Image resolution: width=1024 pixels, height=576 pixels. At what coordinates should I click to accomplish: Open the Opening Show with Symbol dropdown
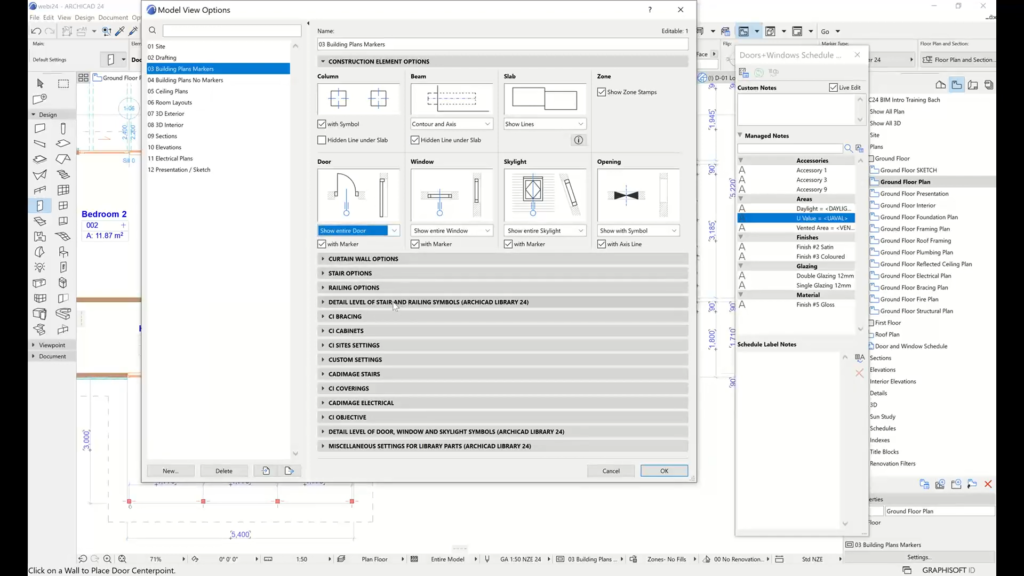point(638,231)
